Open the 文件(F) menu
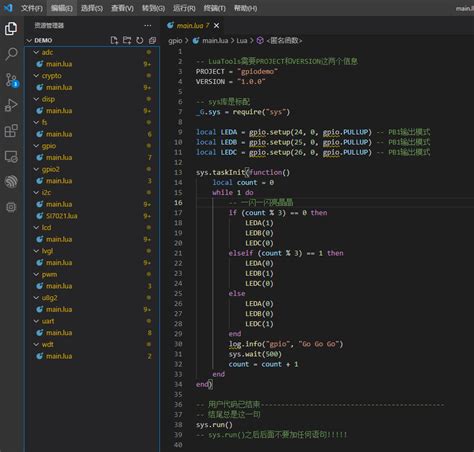474x452 pixels. click(x=32, y=8)
